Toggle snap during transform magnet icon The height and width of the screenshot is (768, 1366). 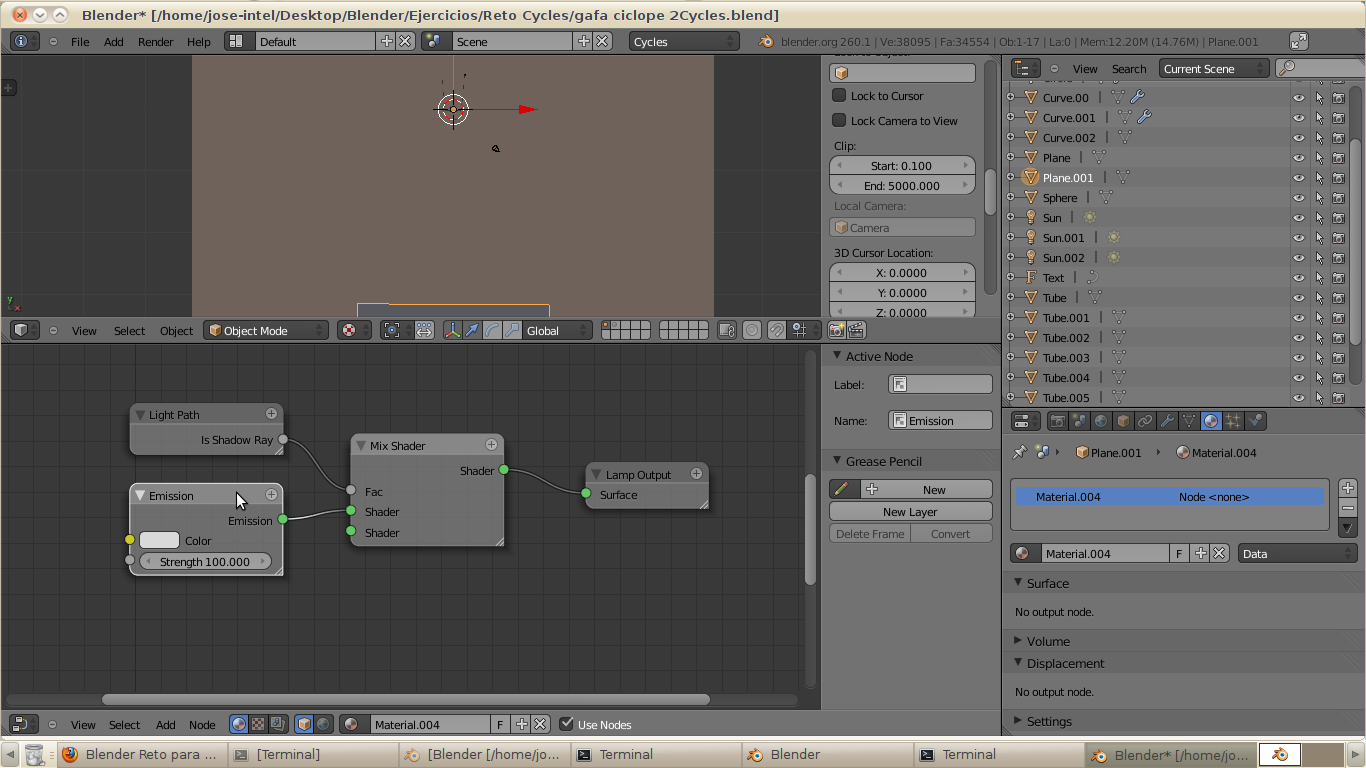776,330
